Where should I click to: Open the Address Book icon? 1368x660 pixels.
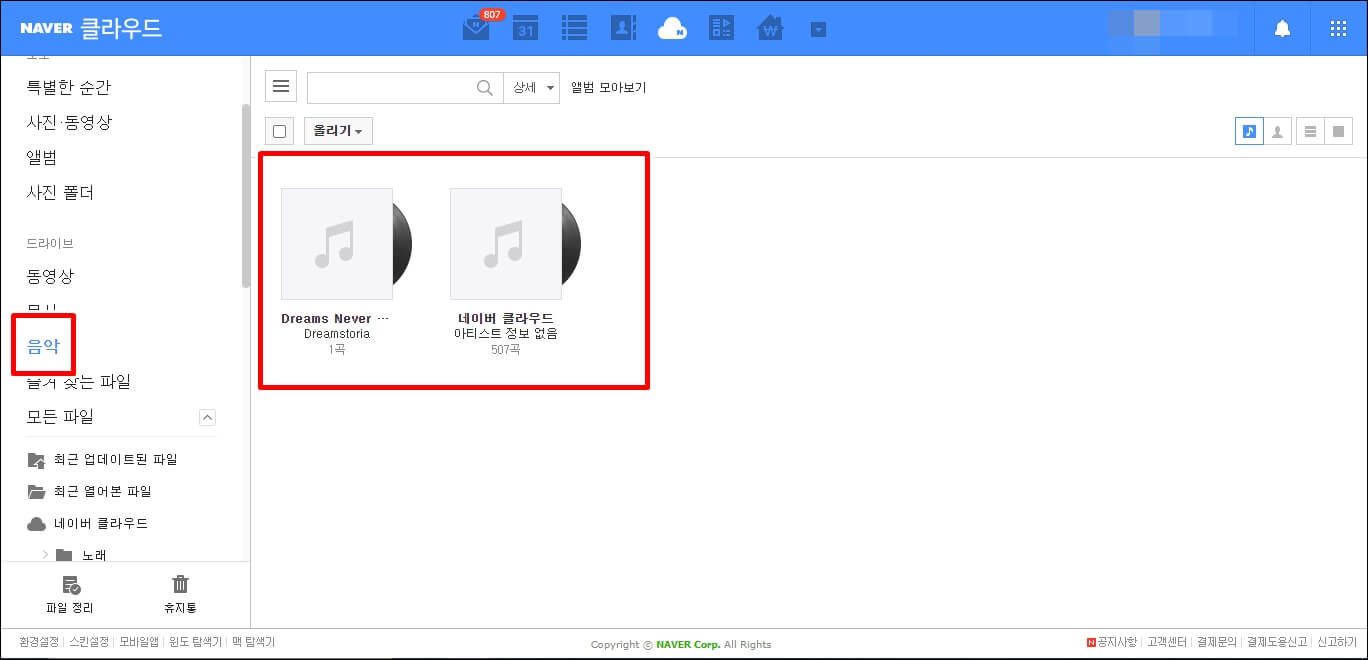[x=623, y=28]
